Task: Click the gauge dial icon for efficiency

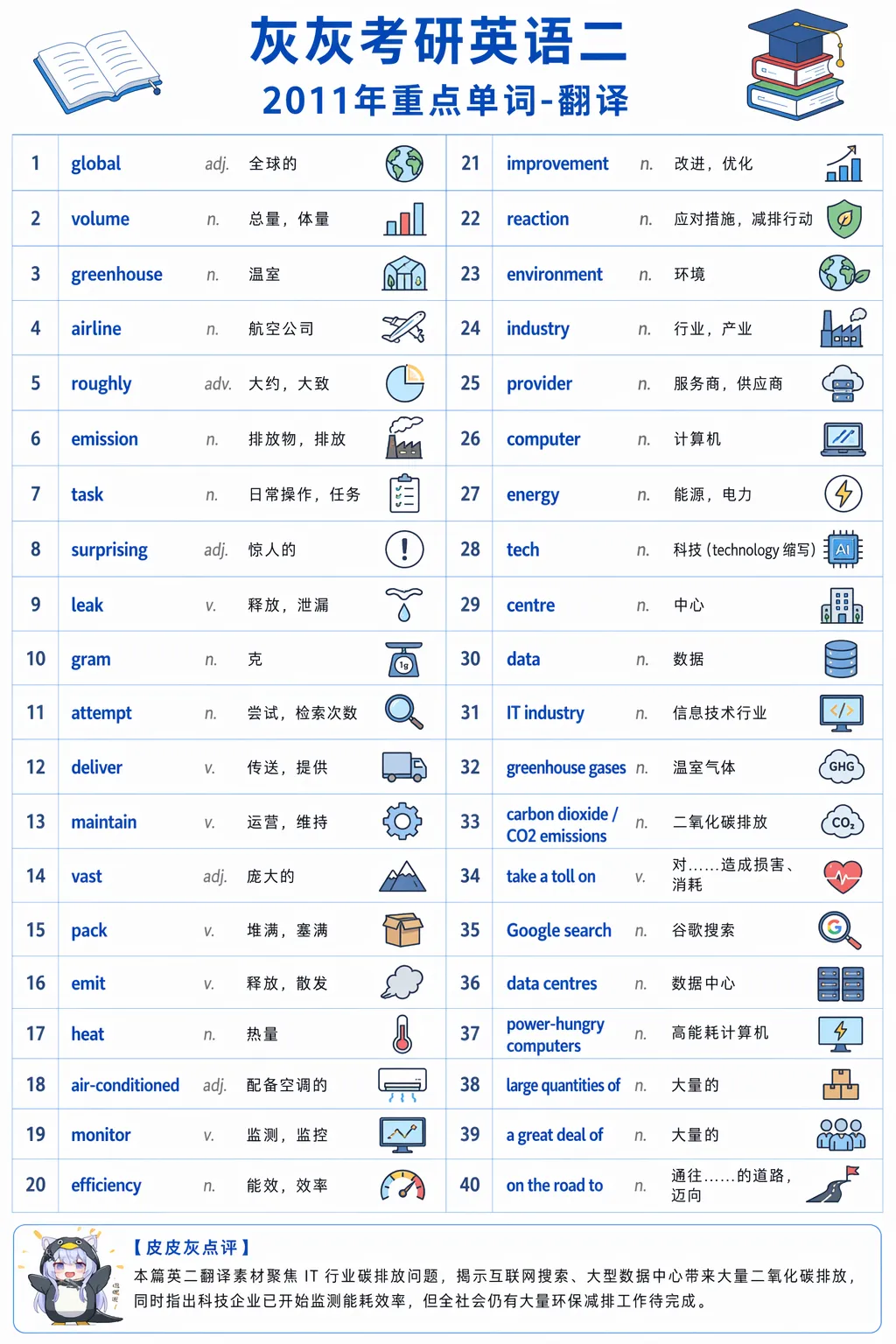Action: 402,1185
